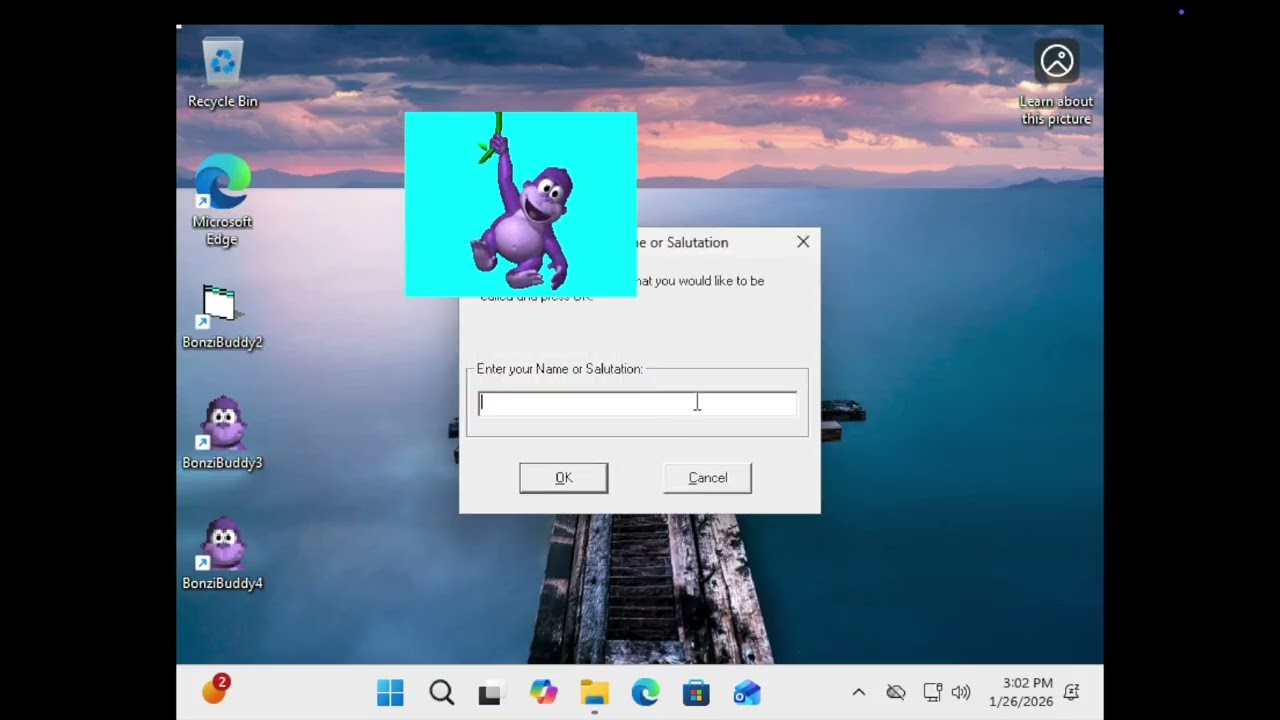Open Microsoft Store from the taskbar
The width and height of the screenshot is (1280, 720).
[x=696, y=692]
